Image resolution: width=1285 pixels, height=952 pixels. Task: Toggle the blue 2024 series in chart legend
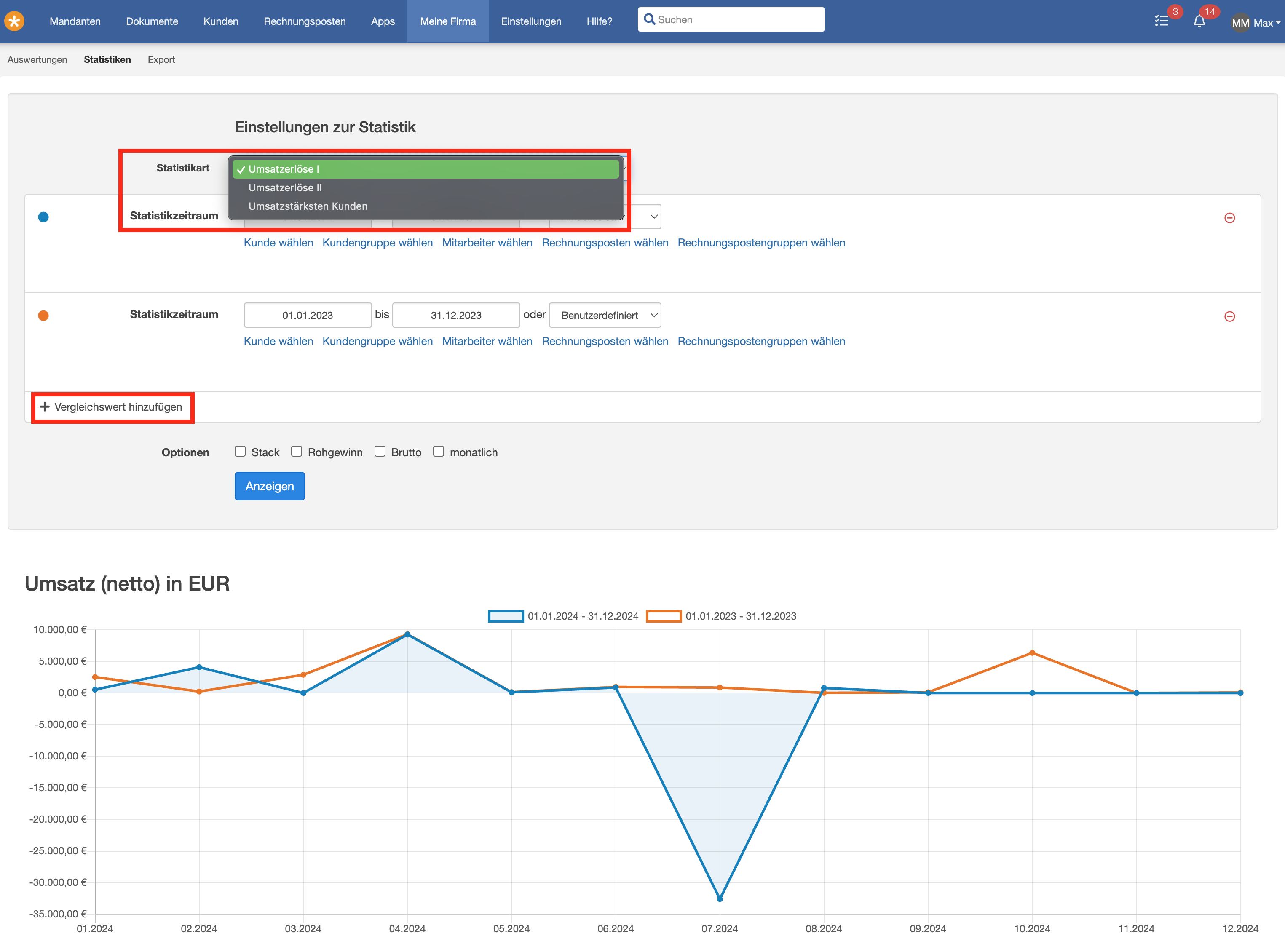click(563, 616)
